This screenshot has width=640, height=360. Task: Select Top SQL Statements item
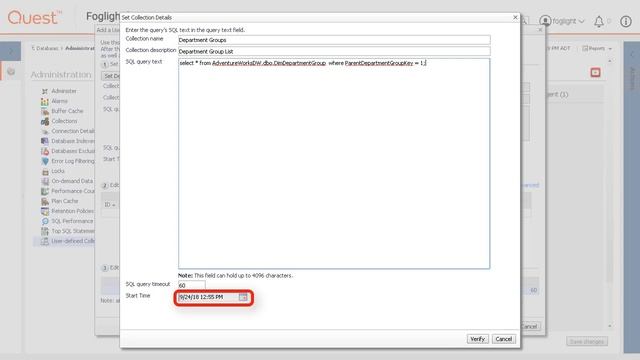point(73,231)
